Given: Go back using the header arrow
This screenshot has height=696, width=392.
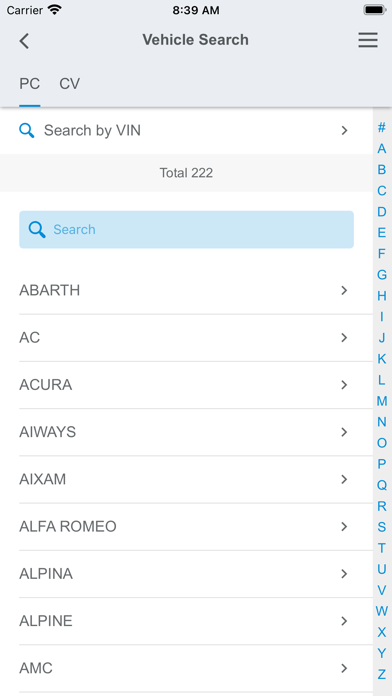Looking at the screenshot, I should tap(24, 40).
